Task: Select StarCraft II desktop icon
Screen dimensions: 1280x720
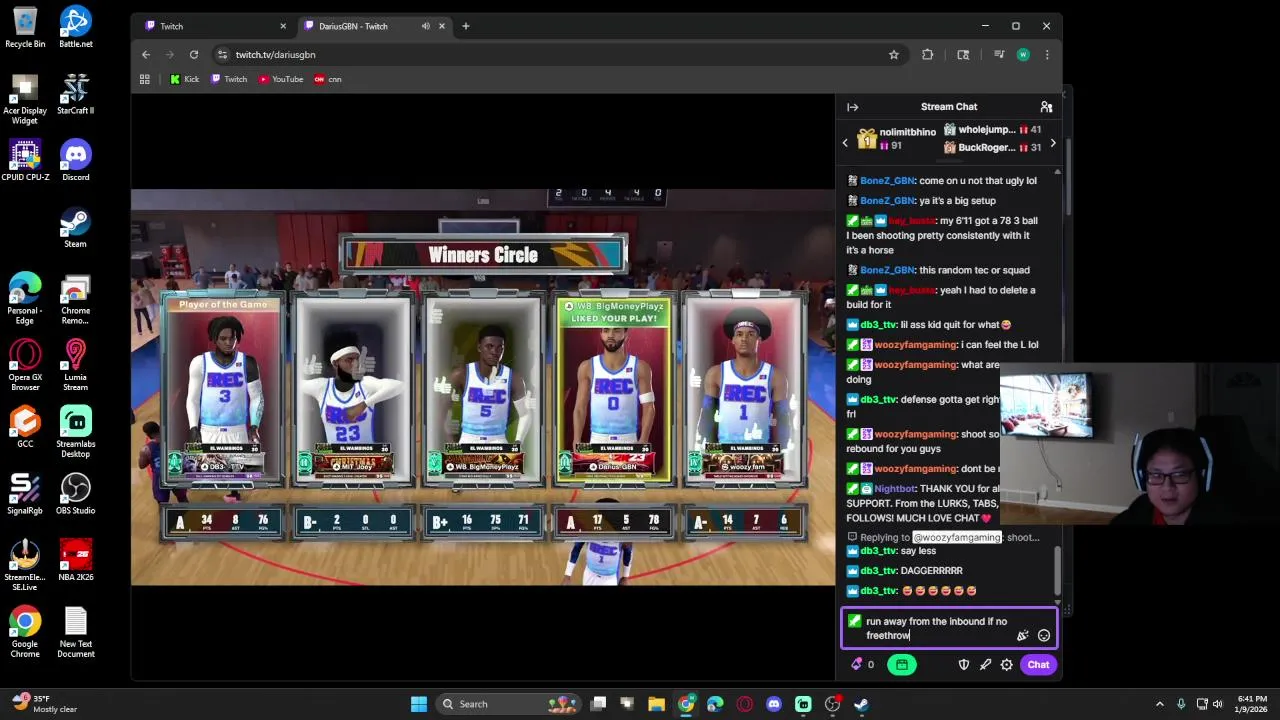Action: point(76,94)
